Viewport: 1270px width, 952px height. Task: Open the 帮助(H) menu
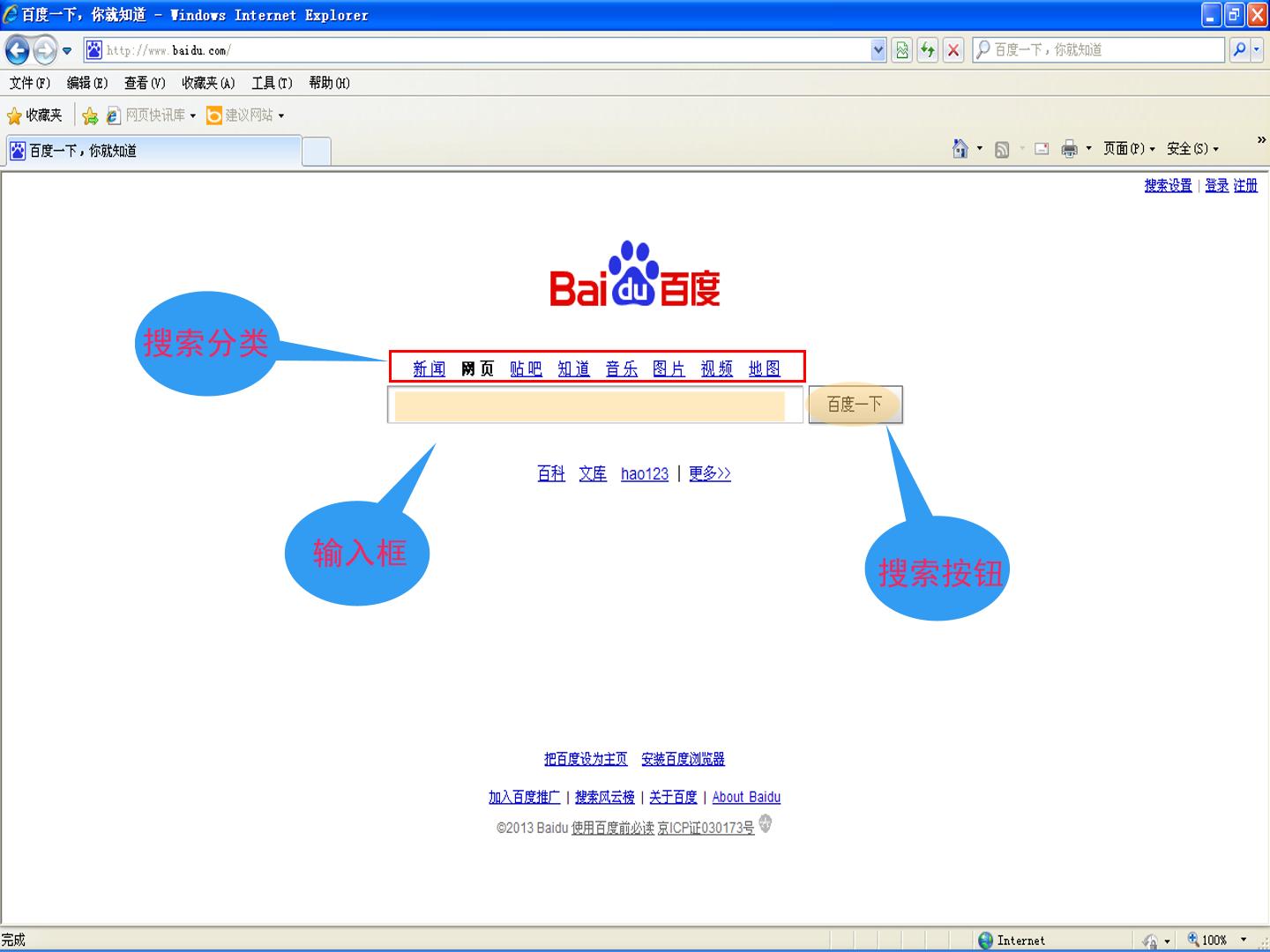[329, 83]
